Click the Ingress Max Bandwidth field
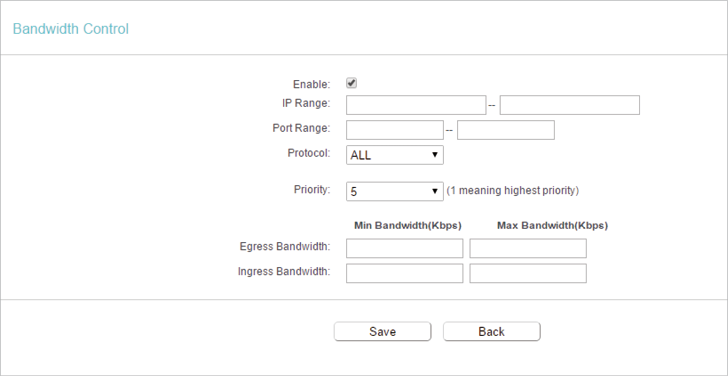This screenshot has width=728, height=376. click(528, 273)
